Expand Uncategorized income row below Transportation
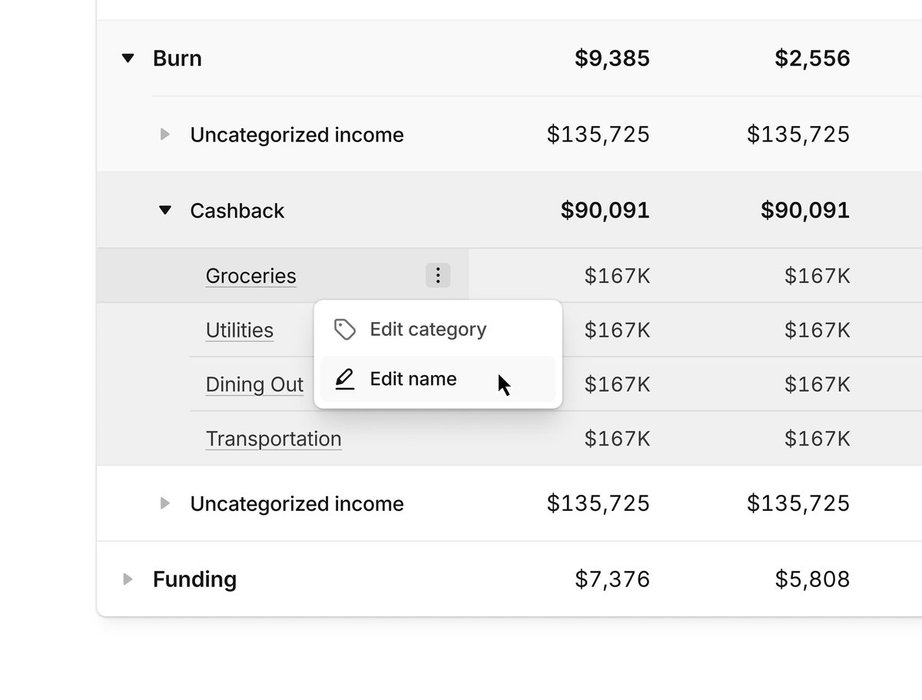The image size is (922, 700). [x=165, y=503]
